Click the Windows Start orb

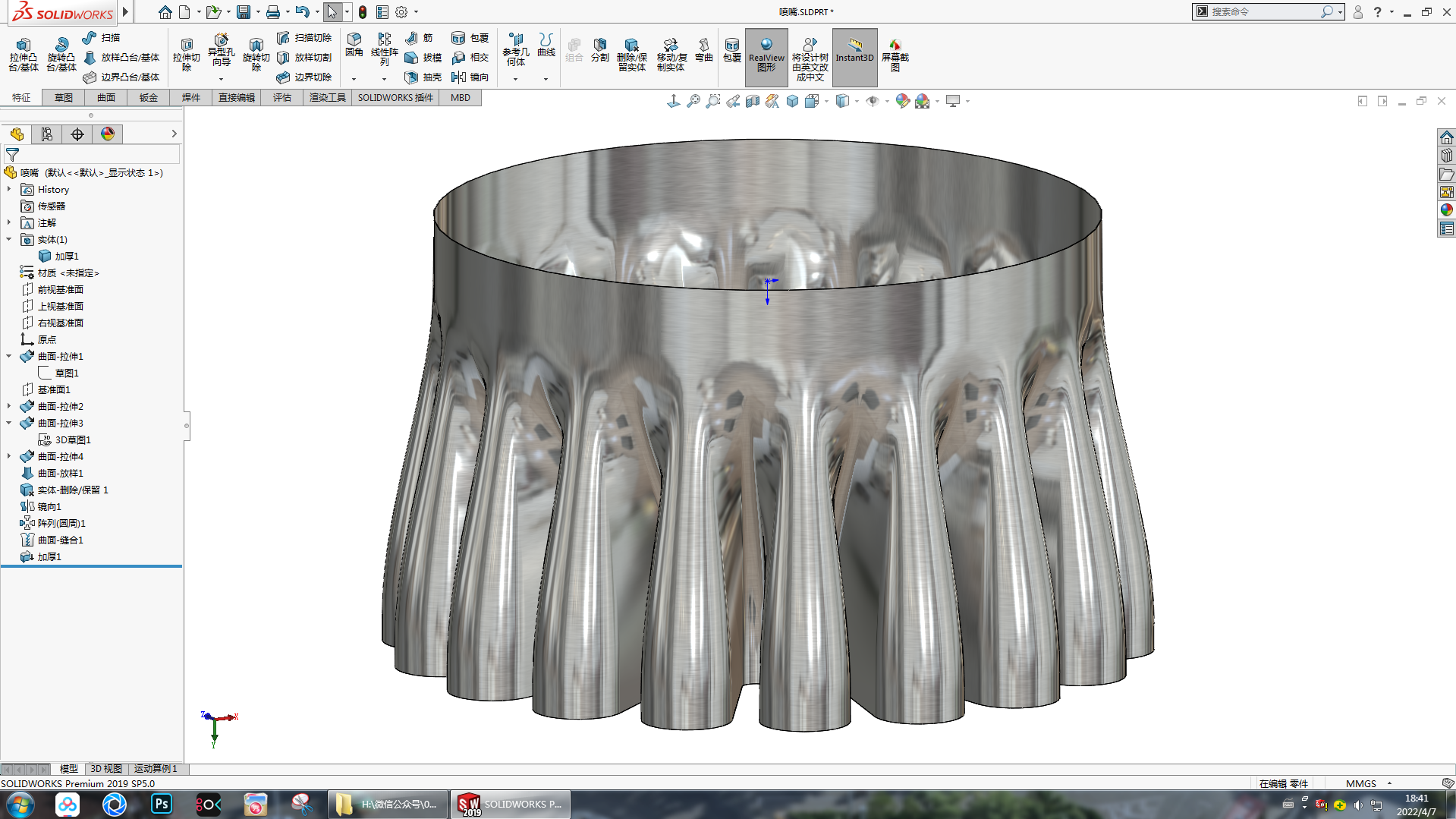(20, 805)
